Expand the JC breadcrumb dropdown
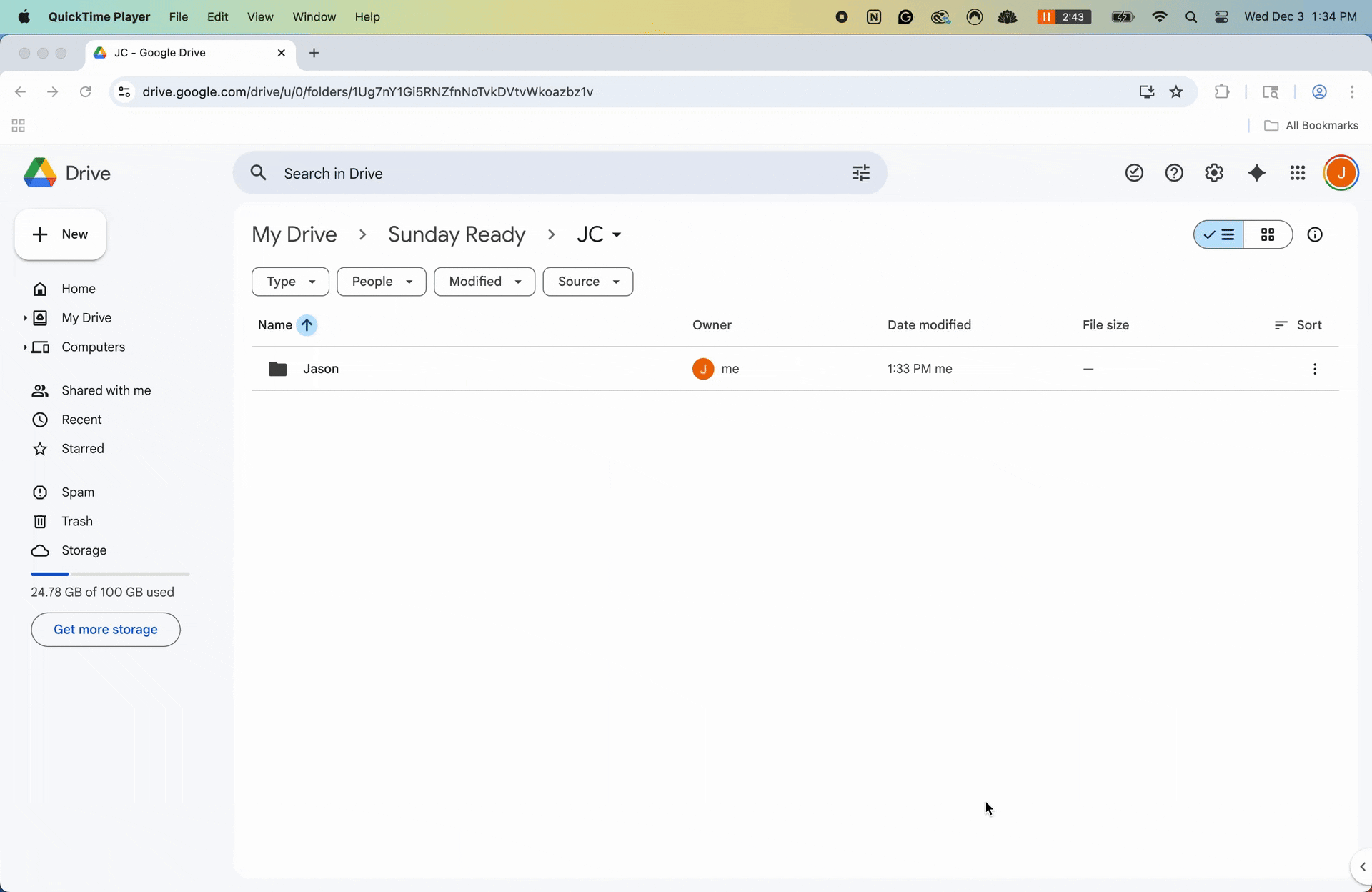The image size is (1372, 892). [617, 234]
